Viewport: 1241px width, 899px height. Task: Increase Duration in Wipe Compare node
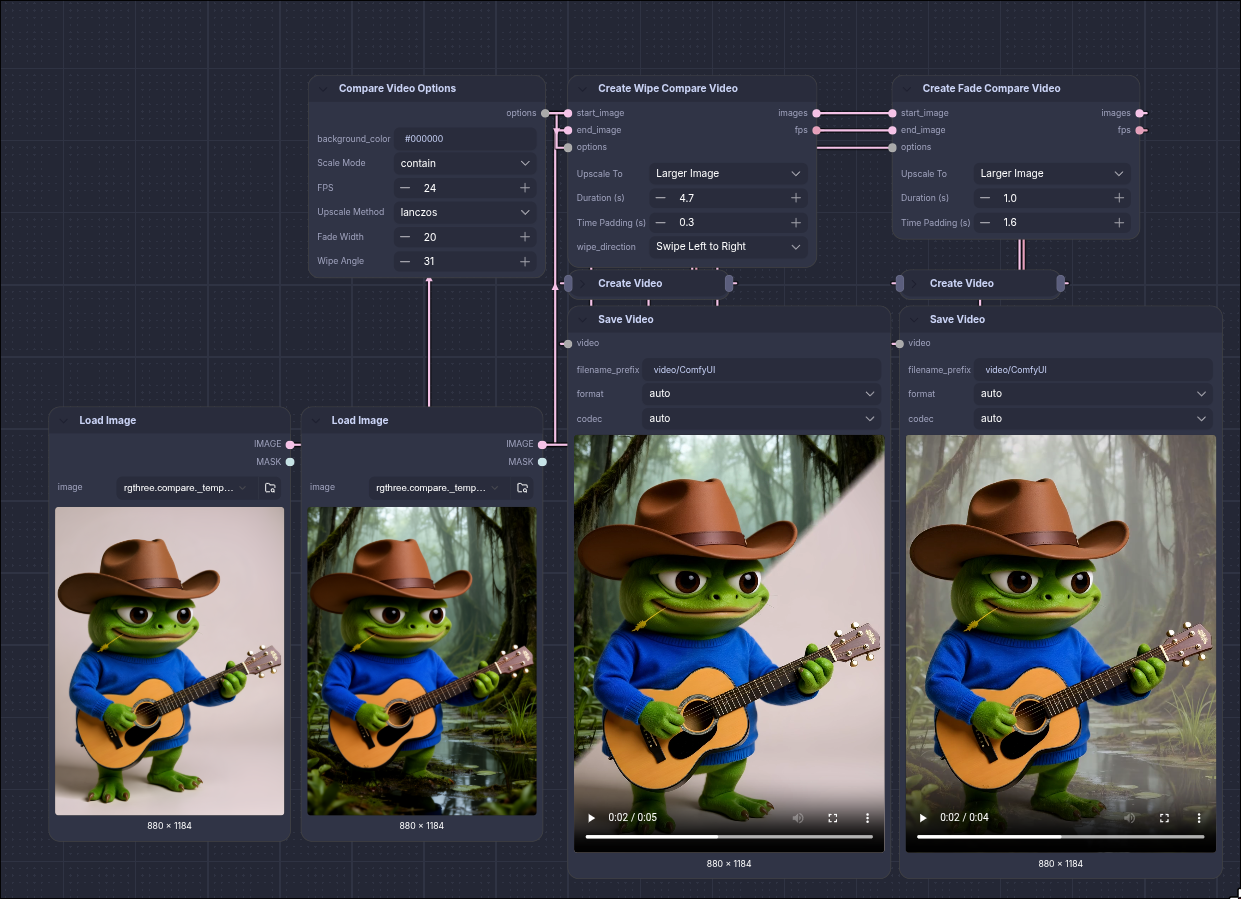(x=796, y=198)
